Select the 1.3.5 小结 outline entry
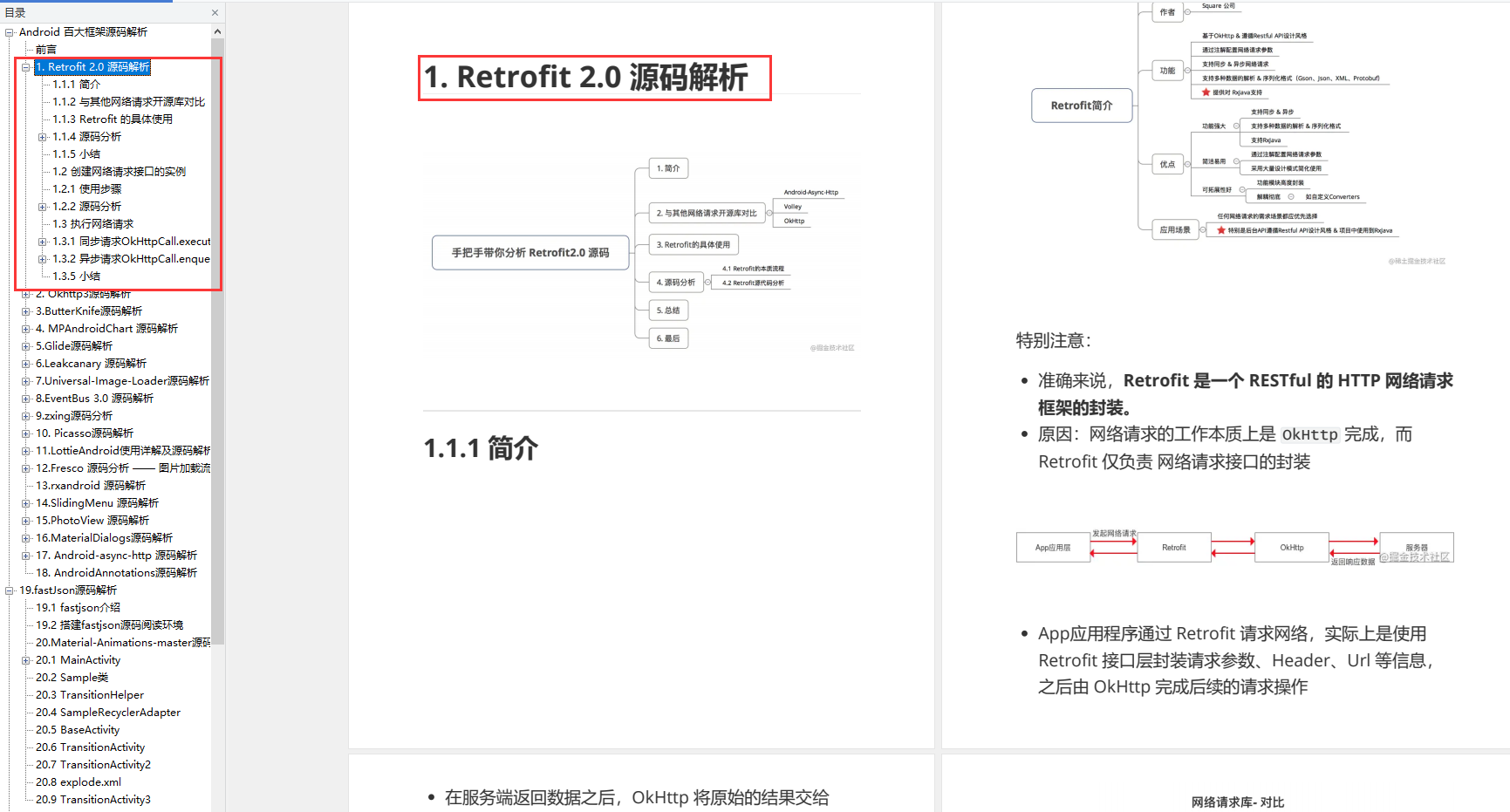This screenshot has width=1510, height=812. pos(77,276)
